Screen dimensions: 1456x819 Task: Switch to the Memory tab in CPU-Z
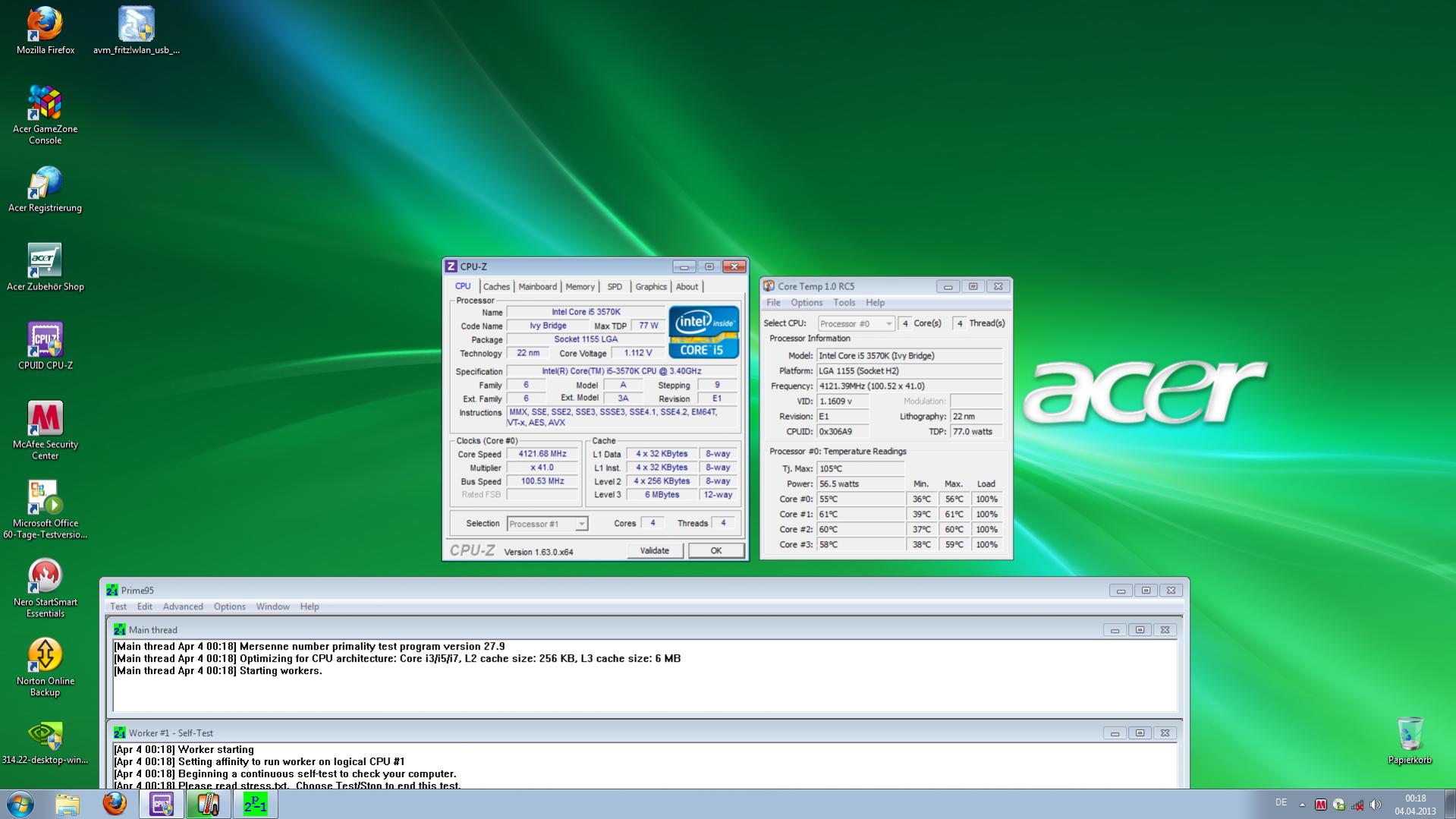tap(580, 286)
